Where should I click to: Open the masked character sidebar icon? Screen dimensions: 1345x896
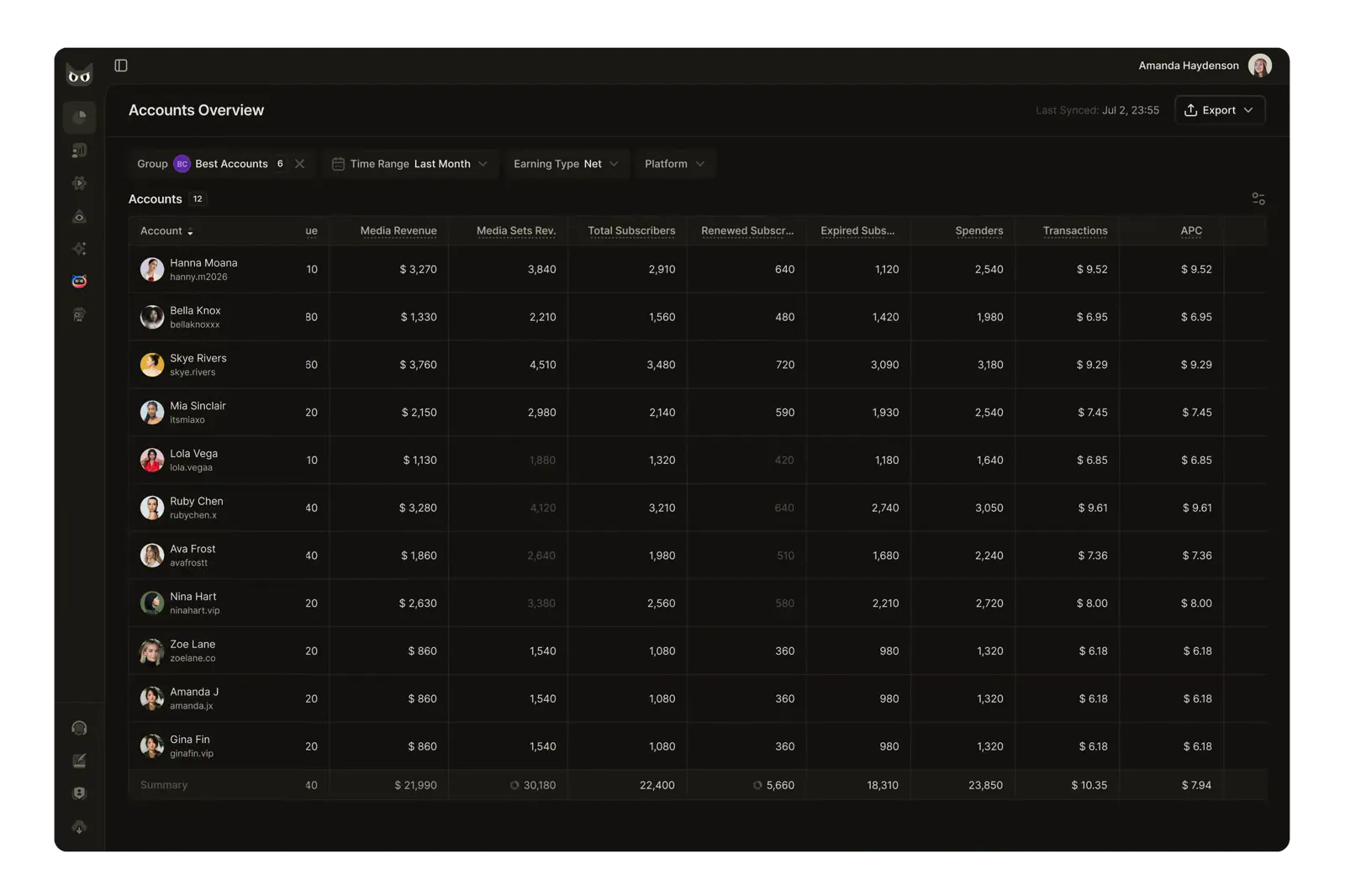[x=80, y=314]
